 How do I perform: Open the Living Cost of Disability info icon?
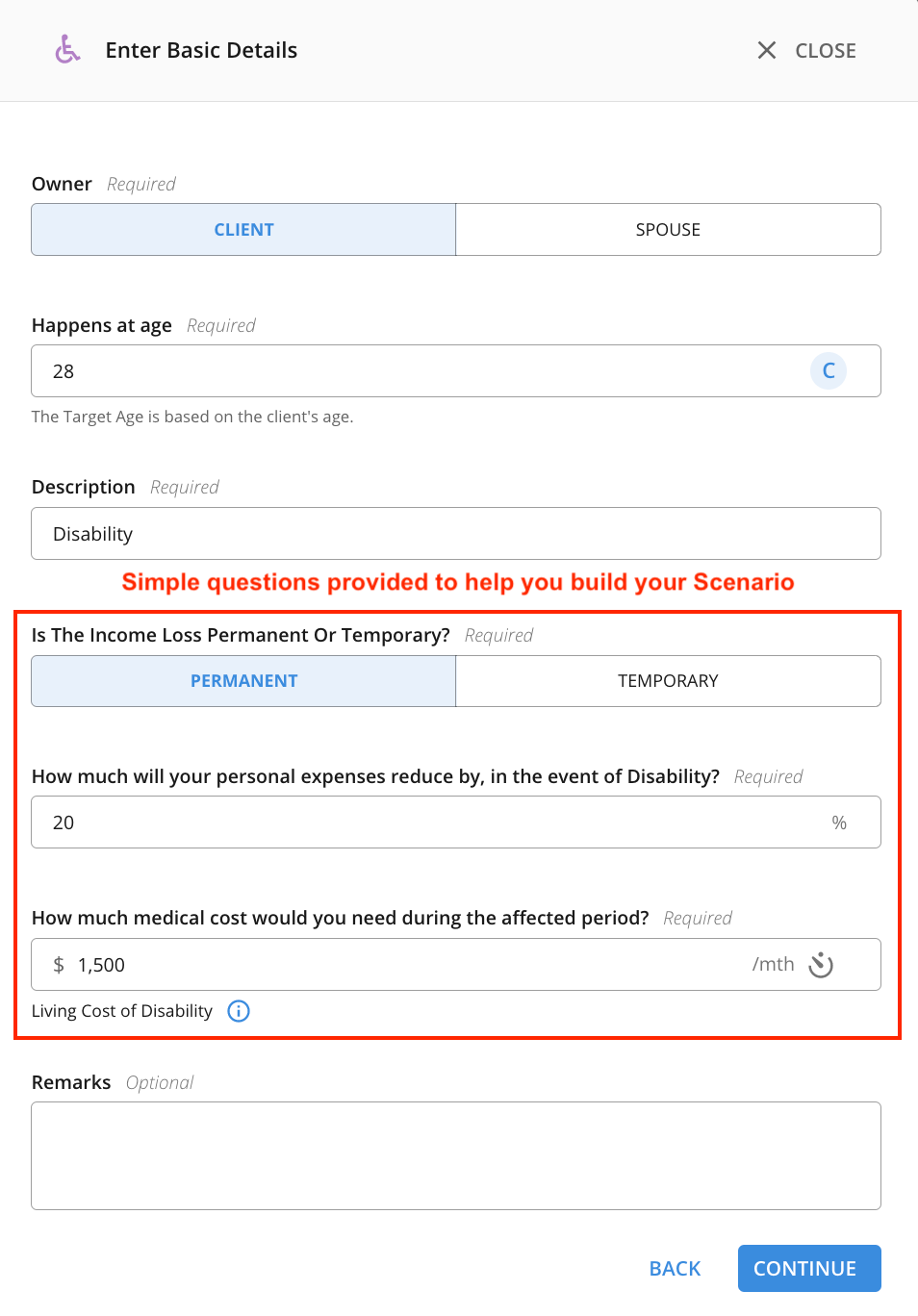pyautogui.click(x=239, y=1011)
